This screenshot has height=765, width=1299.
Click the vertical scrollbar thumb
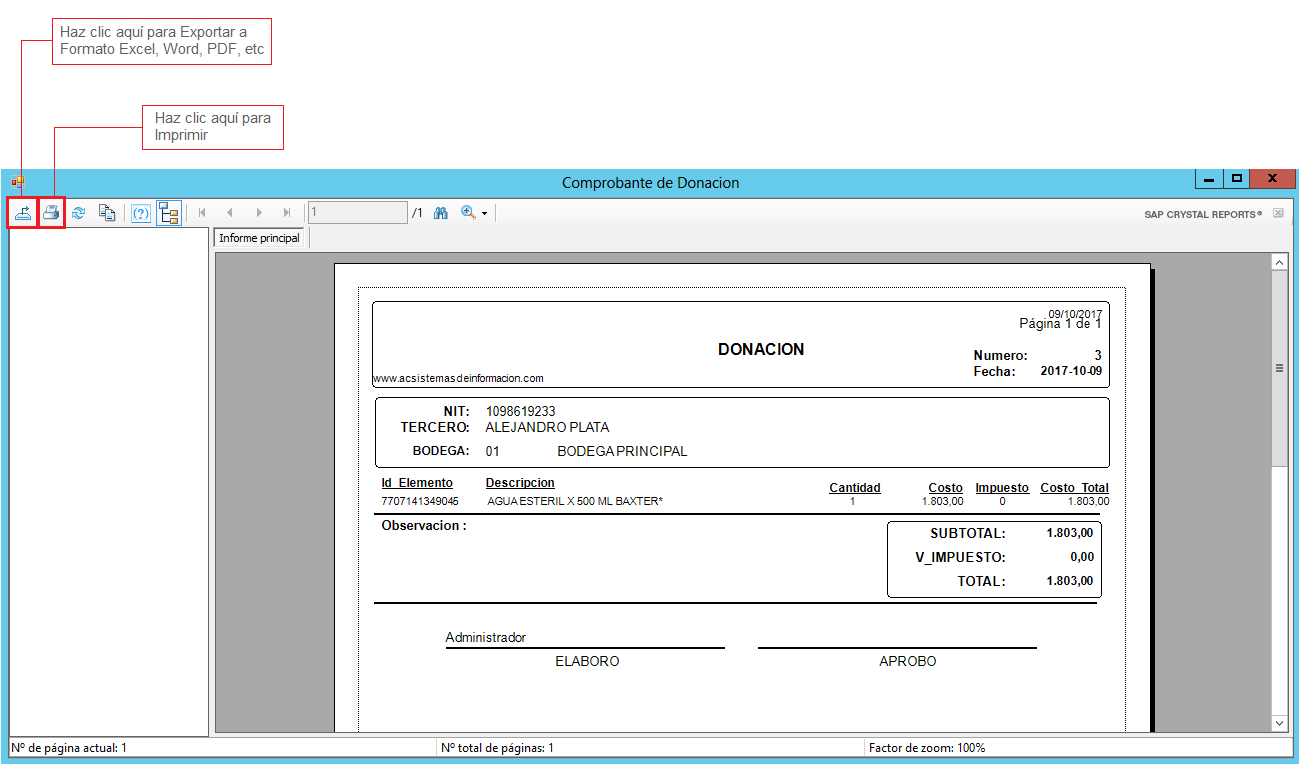tap(1279, 368)
